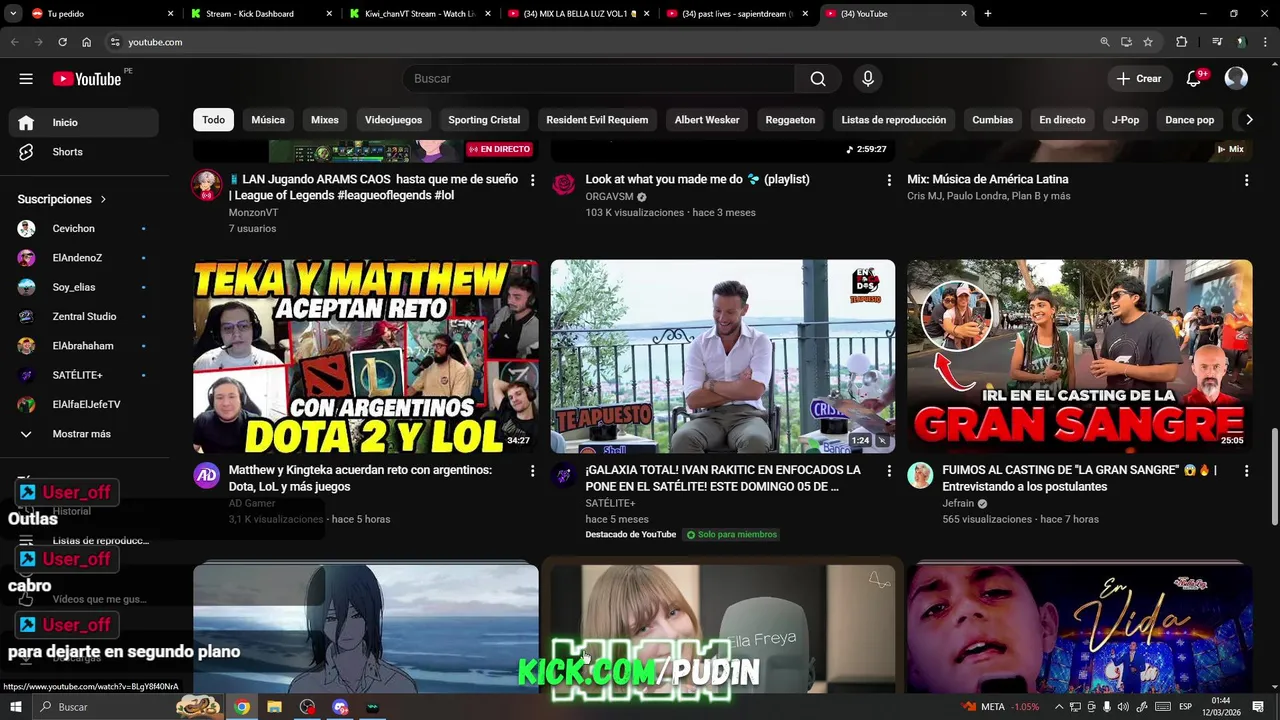The image size is (1280, 720).
Task: Click the Jefrain channel avatar
Action: pos(920,475)
